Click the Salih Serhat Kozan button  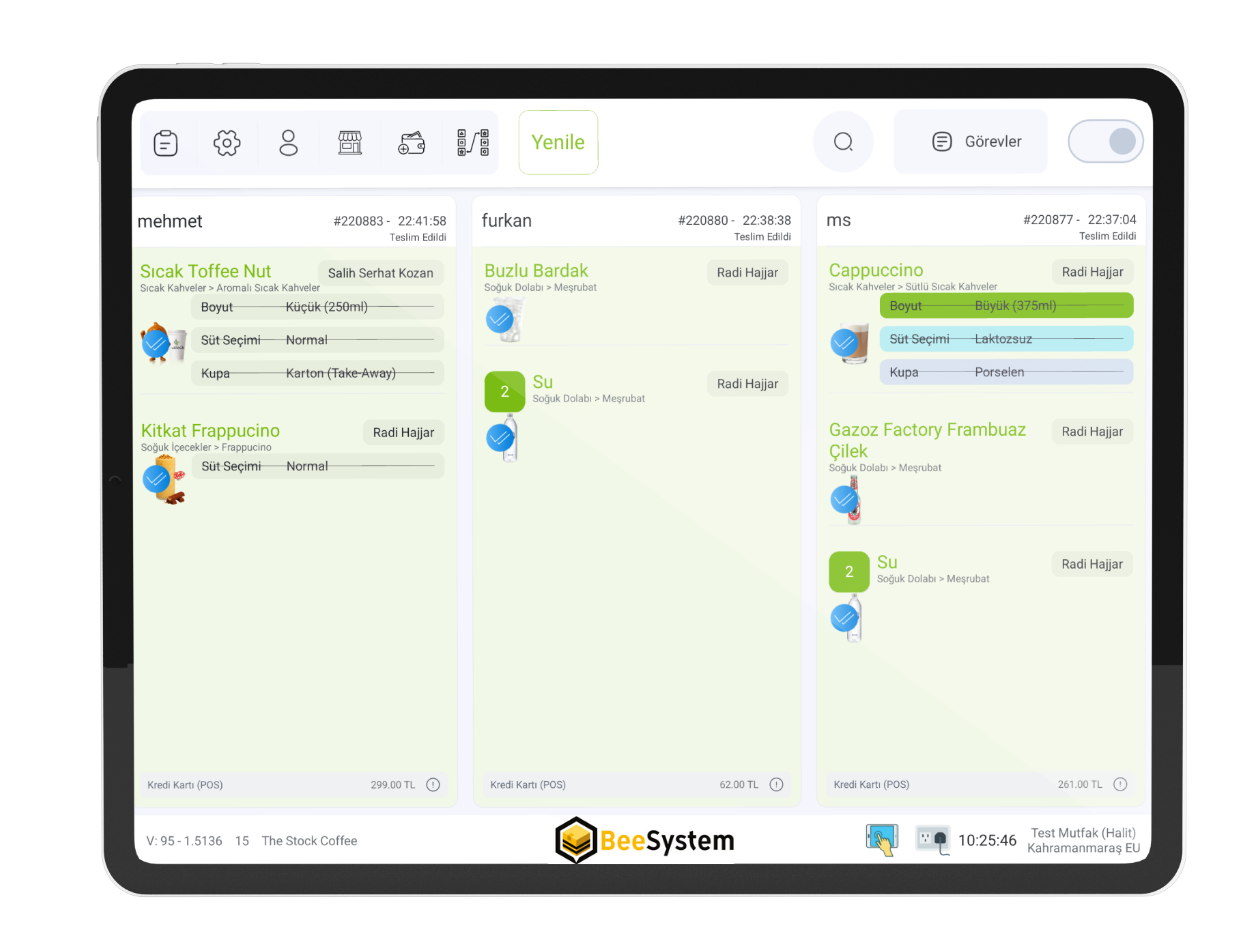coord(380,273)
